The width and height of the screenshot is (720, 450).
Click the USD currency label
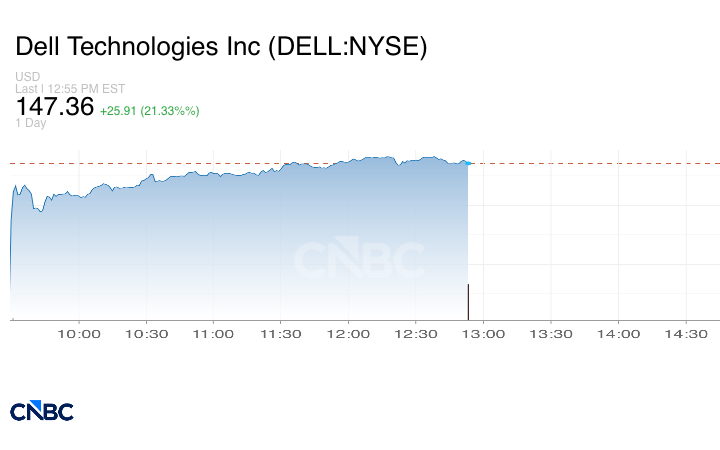point(27,77)
